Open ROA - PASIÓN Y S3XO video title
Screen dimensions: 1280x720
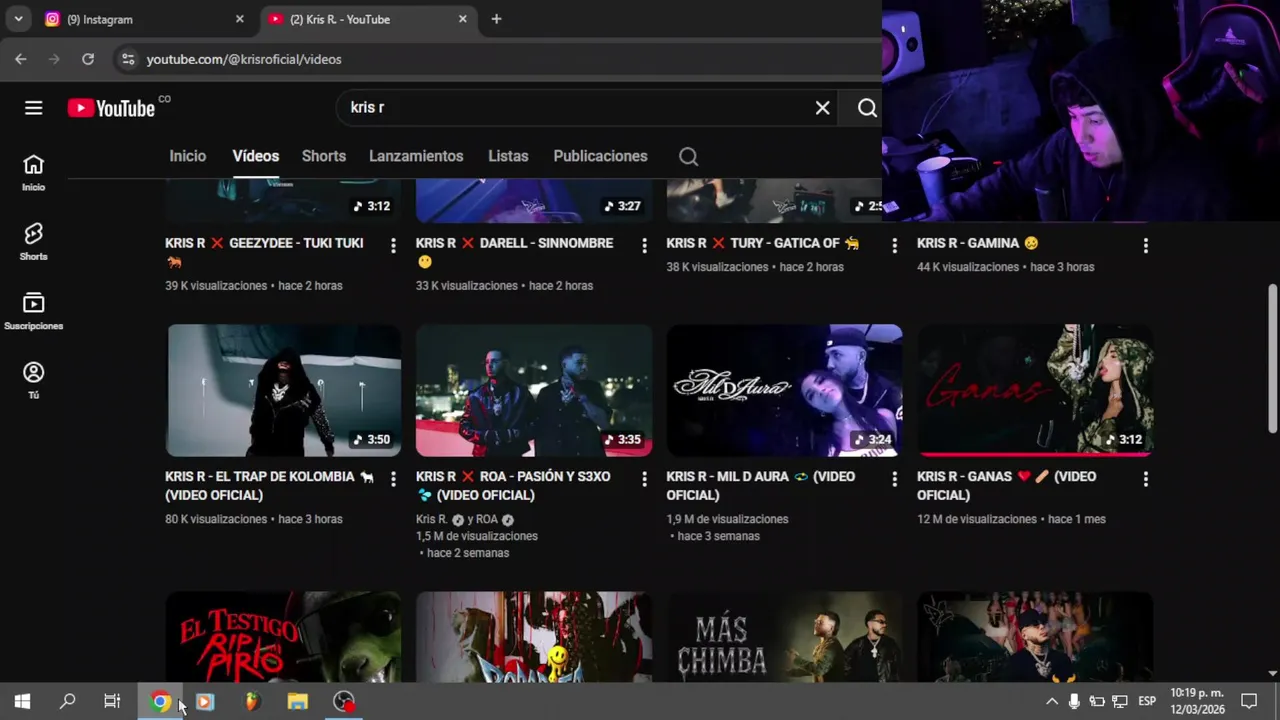[513, 486]
